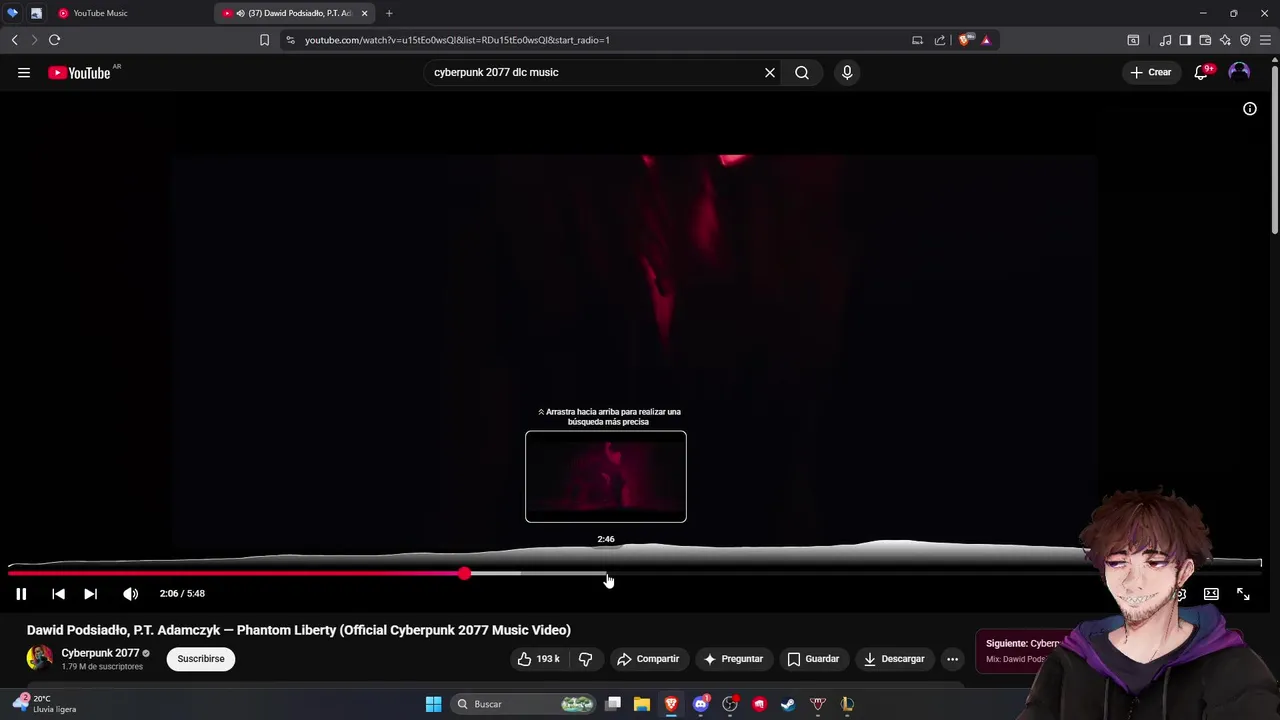The image size is (1280, 720).
Task: Clear the search box with X
Action: pyautogui.click(x=770, y=72)
